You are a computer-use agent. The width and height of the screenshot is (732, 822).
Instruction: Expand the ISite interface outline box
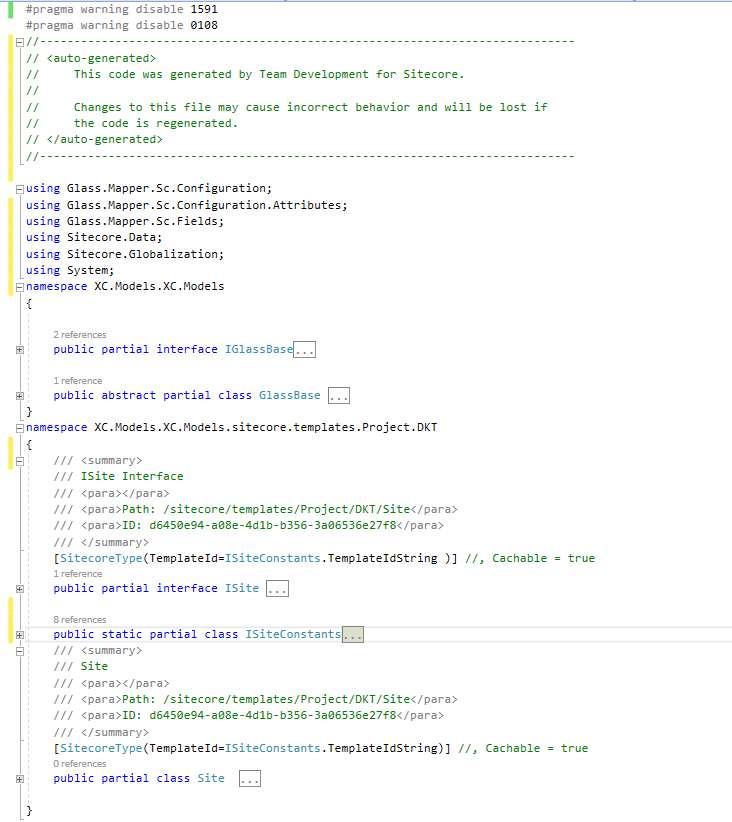[x=19, y=589]
